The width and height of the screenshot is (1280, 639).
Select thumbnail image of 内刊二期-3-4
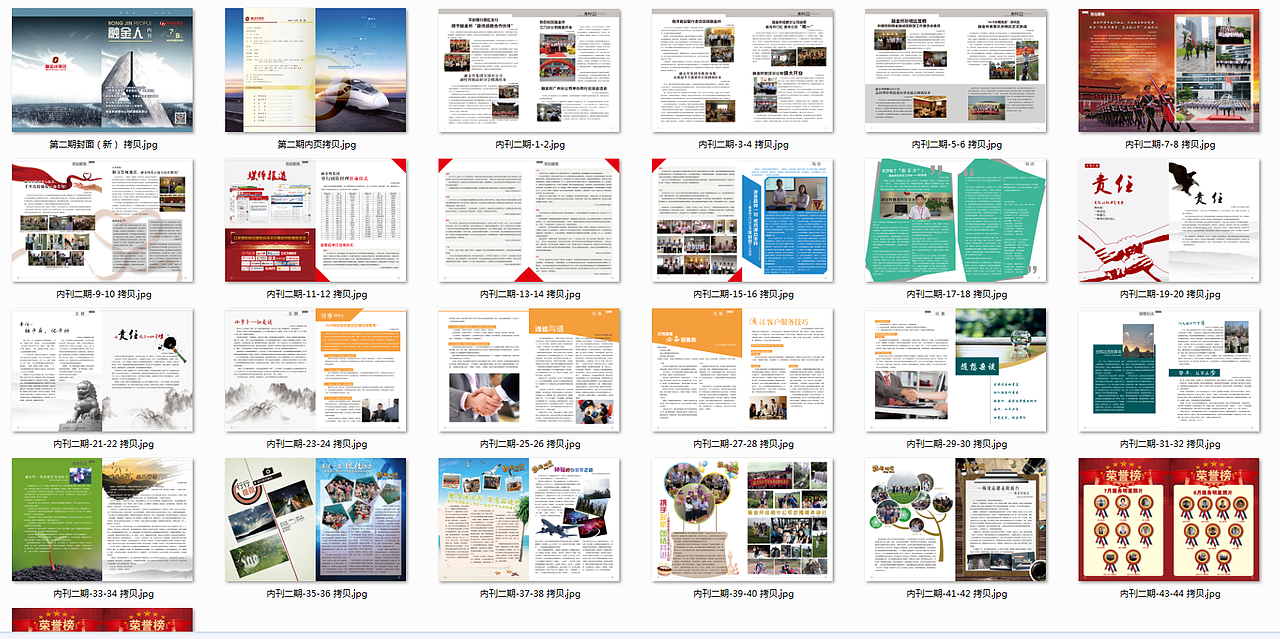point(742,70)
